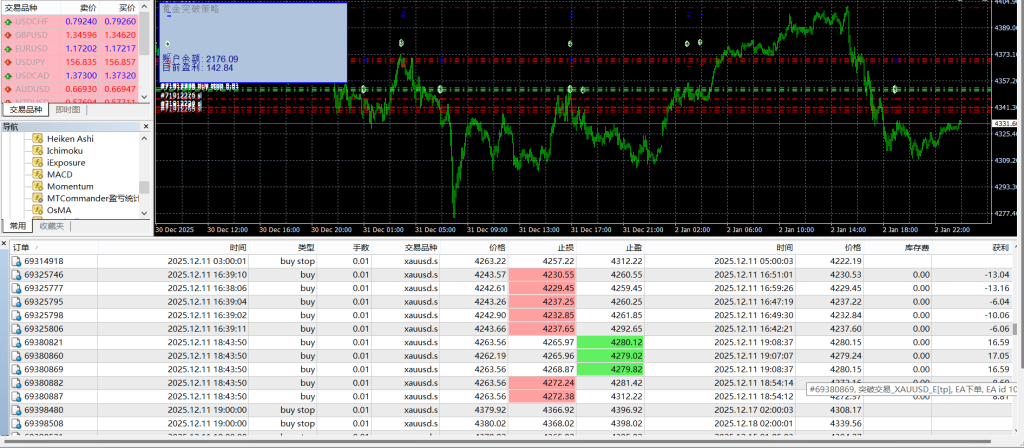This screenshot has height=448, width=1024.
Task: Click the MACD indicator icon
Action: coord(37,174)
